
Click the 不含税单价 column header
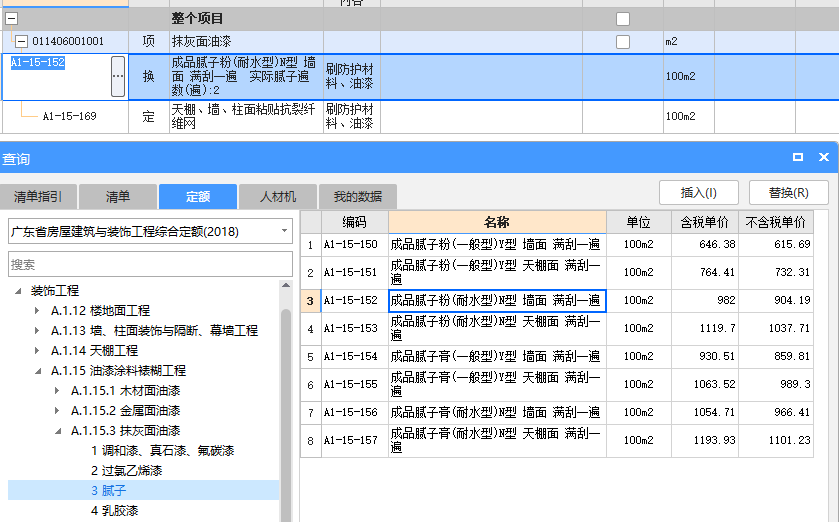[x=776, y=222]
